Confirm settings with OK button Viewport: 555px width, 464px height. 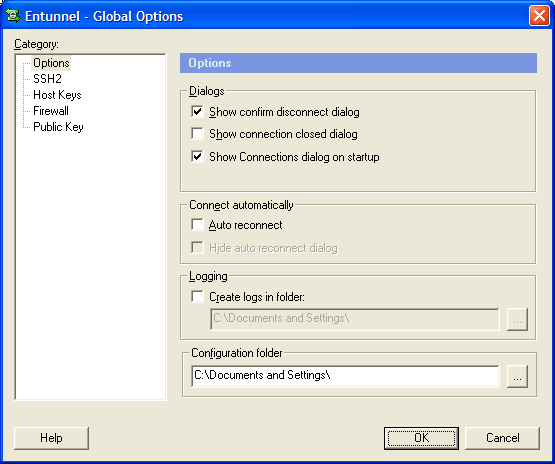point(421,438)
